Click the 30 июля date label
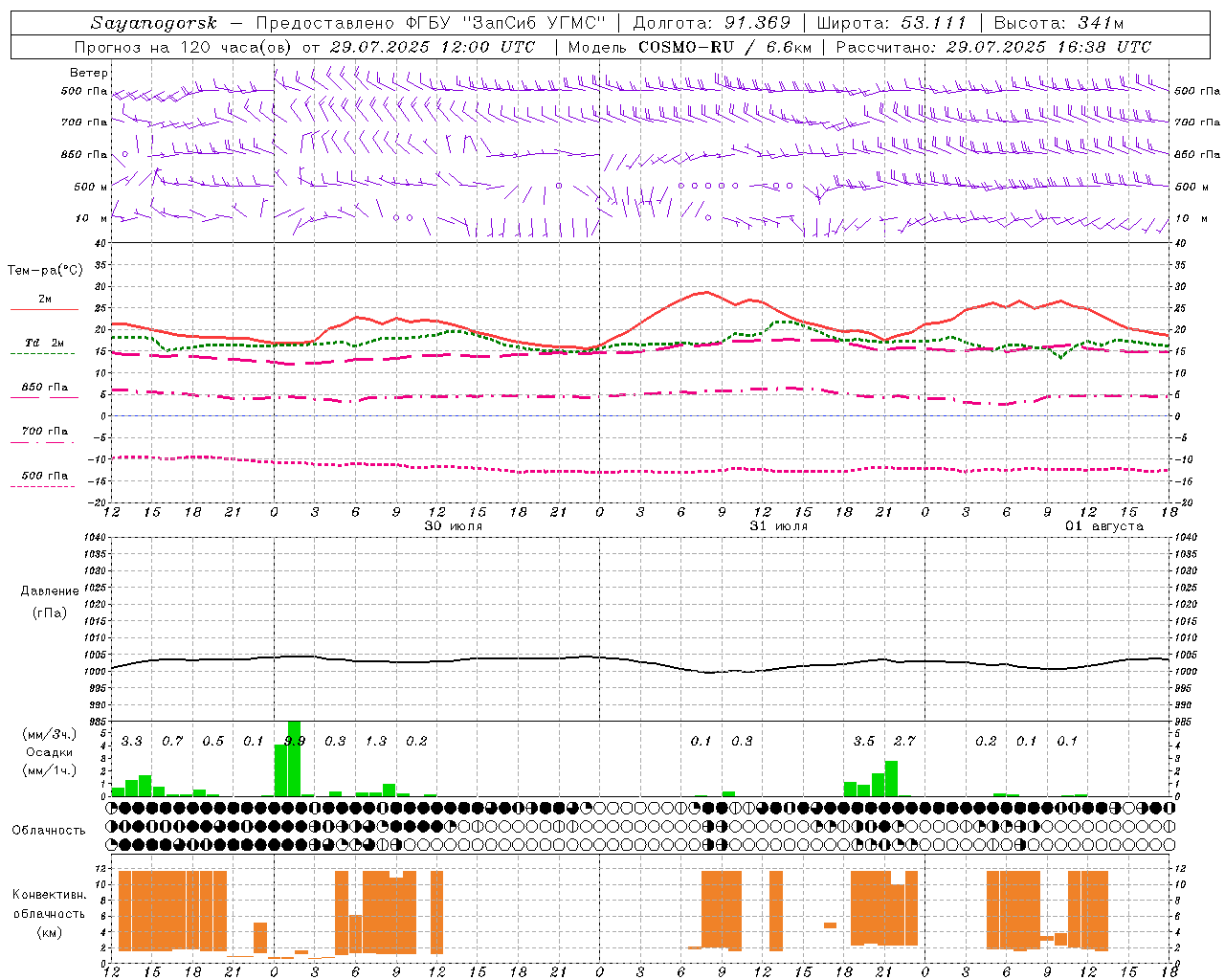 (454, 526)
